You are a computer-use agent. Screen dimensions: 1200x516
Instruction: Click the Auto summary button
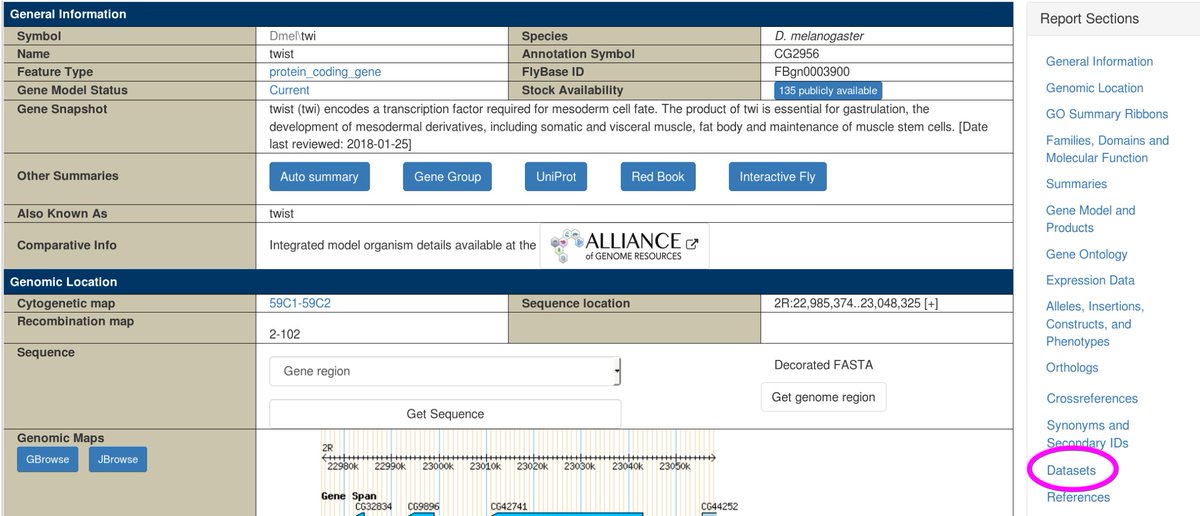pyautogui.click(x=319, y=177)
